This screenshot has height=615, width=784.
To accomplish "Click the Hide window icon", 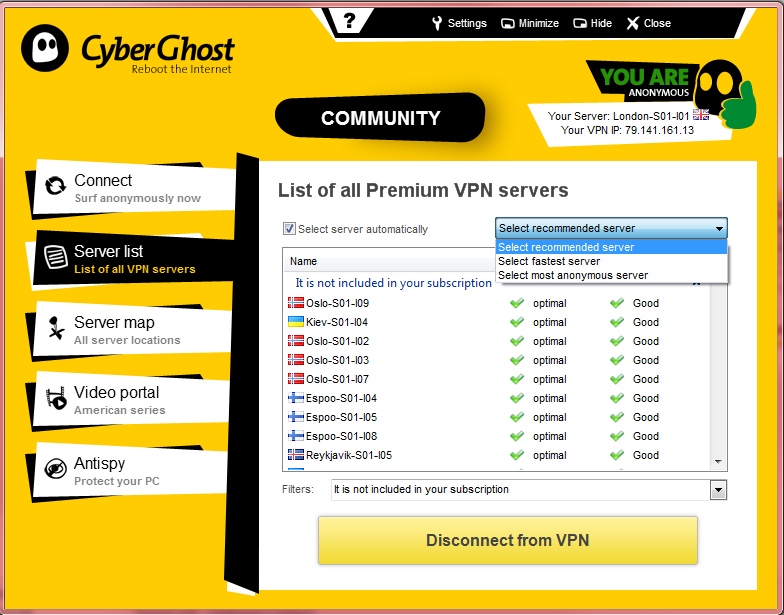I will point(580,23).
